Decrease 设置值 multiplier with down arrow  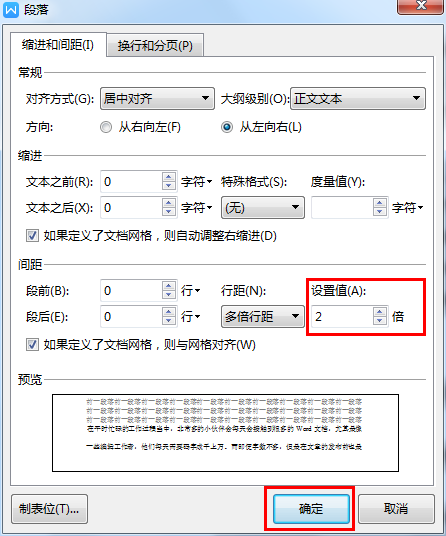[380, 321]
